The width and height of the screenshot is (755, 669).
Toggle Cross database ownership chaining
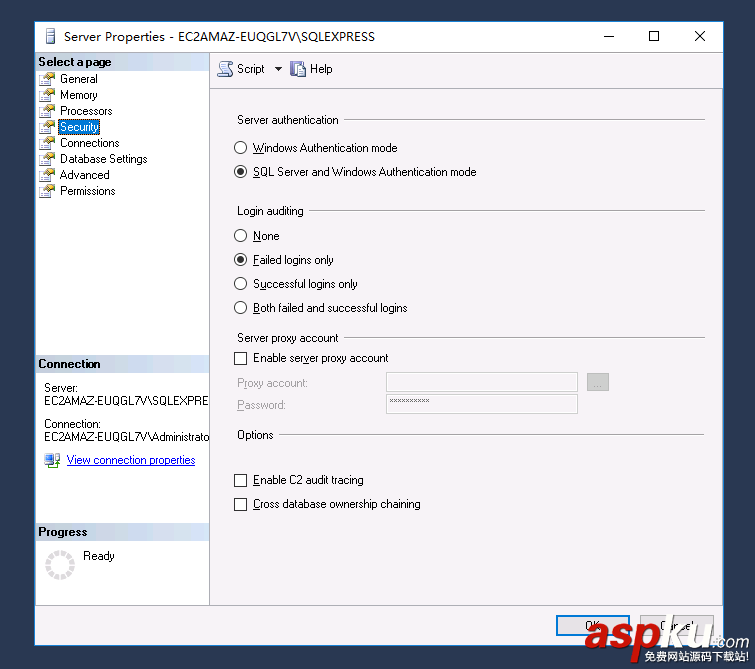240,504
